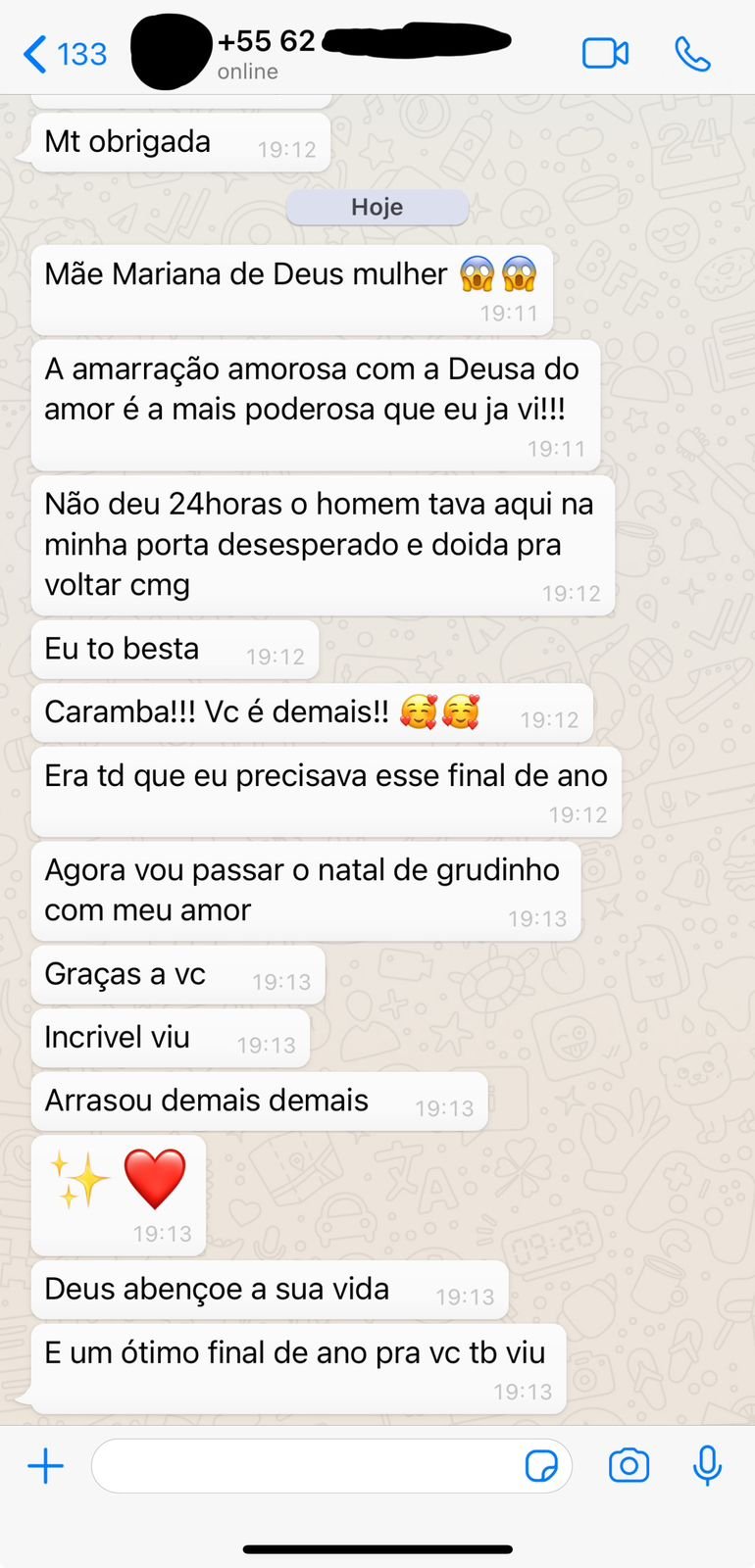
Task: Open the sticker picker in the message field
Action: click(541, 1467)
